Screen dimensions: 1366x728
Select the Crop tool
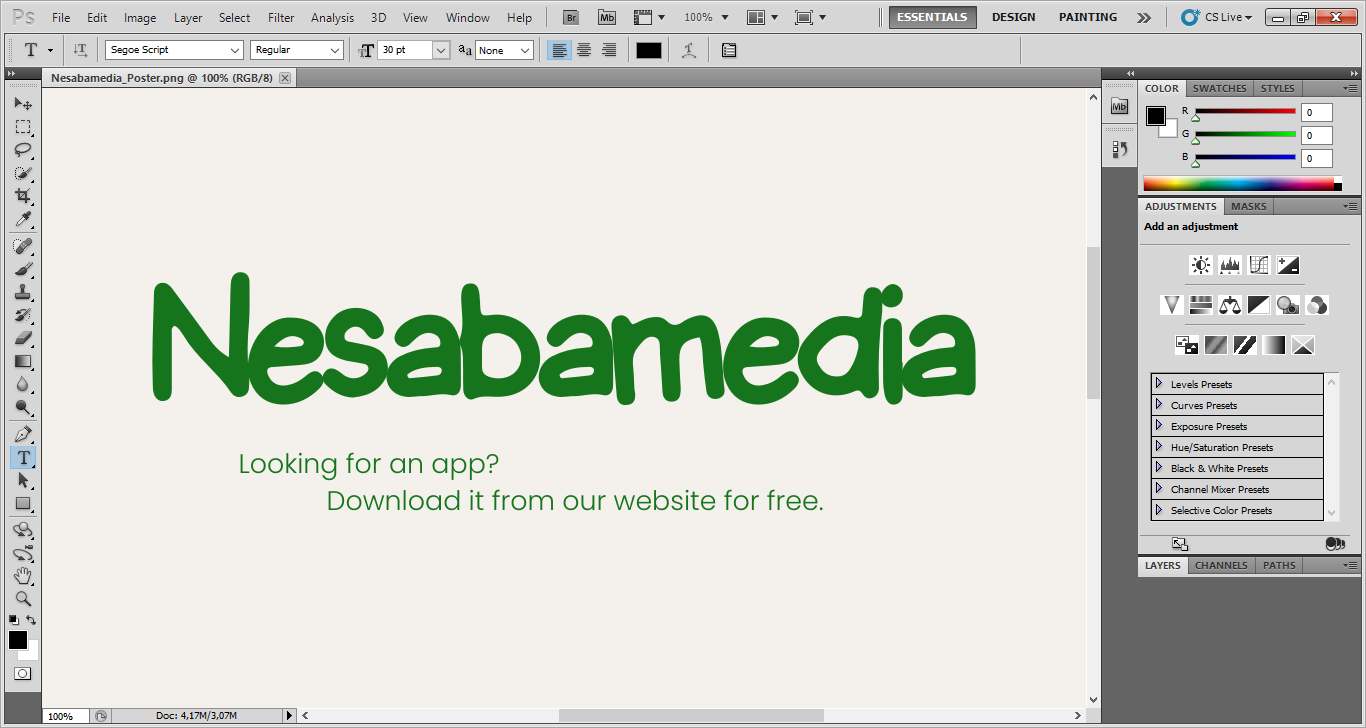click(x=22, y=196)
